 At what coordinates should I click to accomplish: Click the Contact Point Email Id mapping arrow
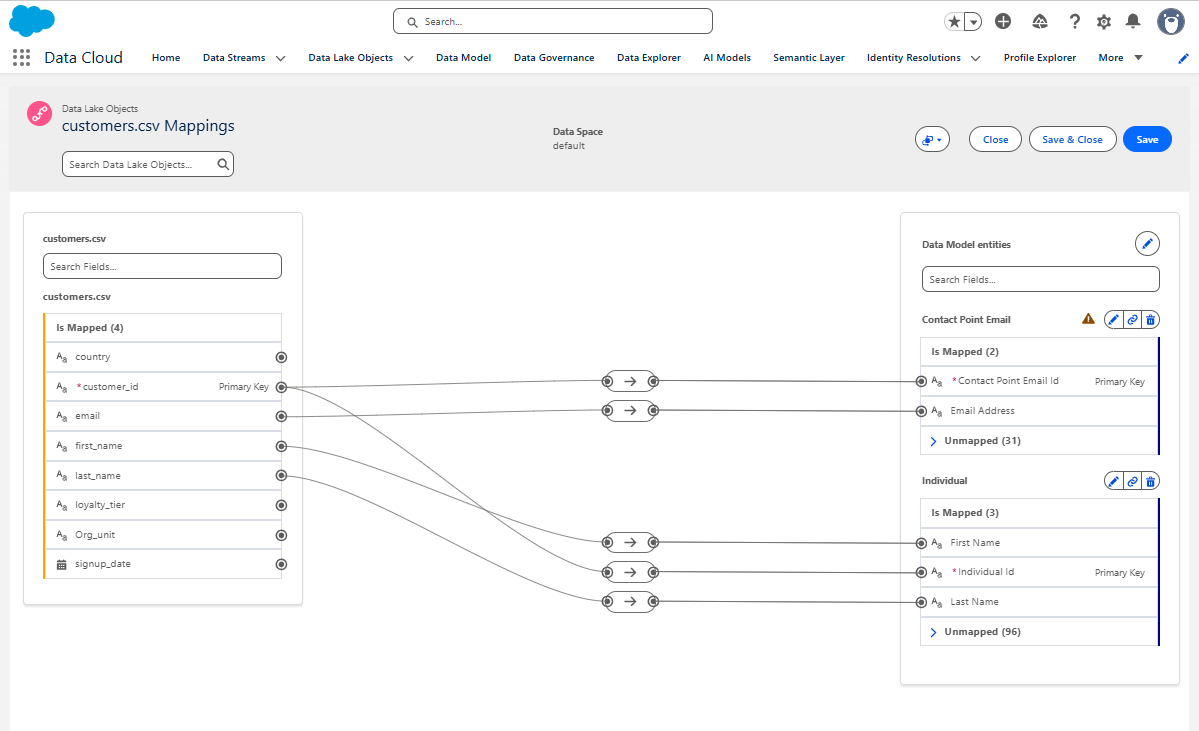point(630,381)
